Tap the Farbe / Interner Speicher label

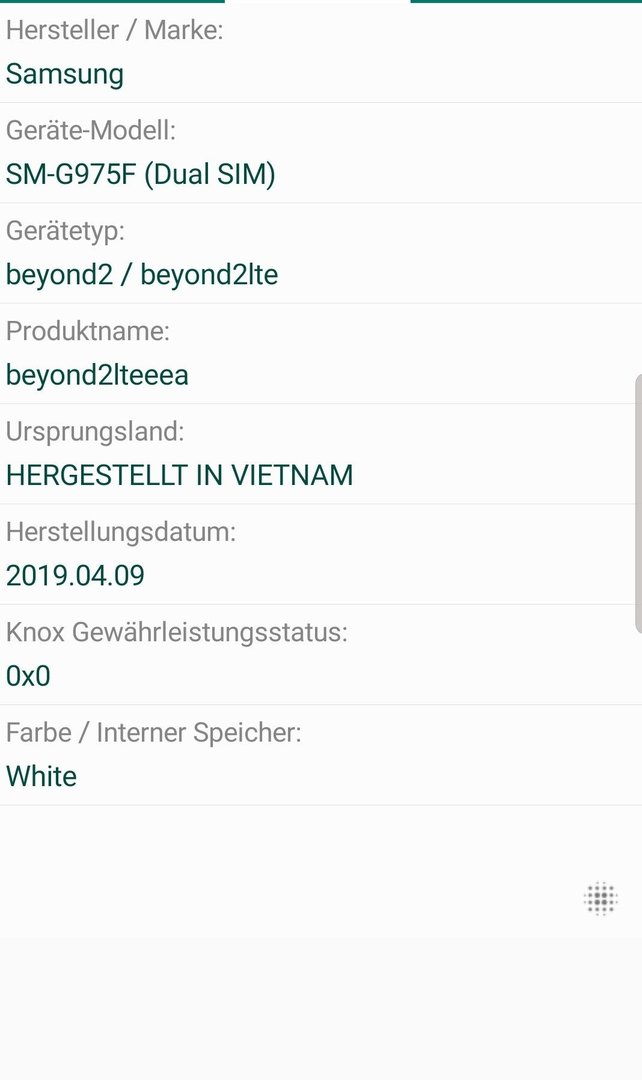(x=154, y=733)
